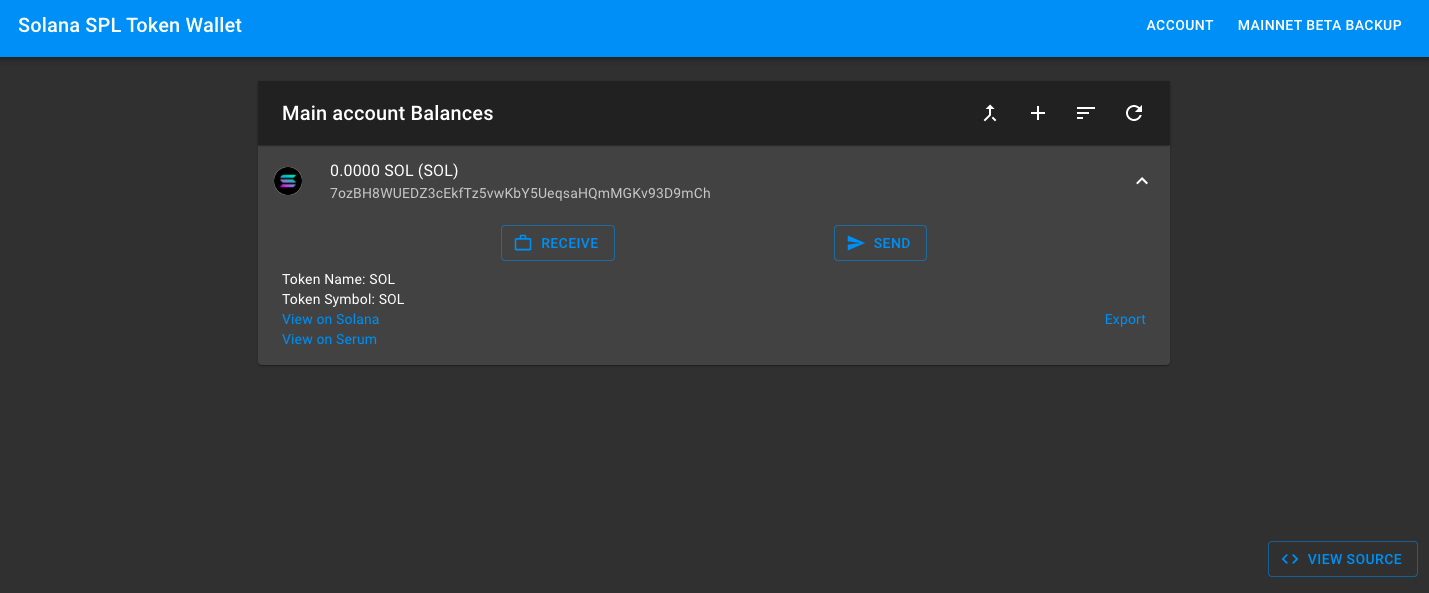
Task: Click the Solana SPL Token Wallet title
Action: 130,25
